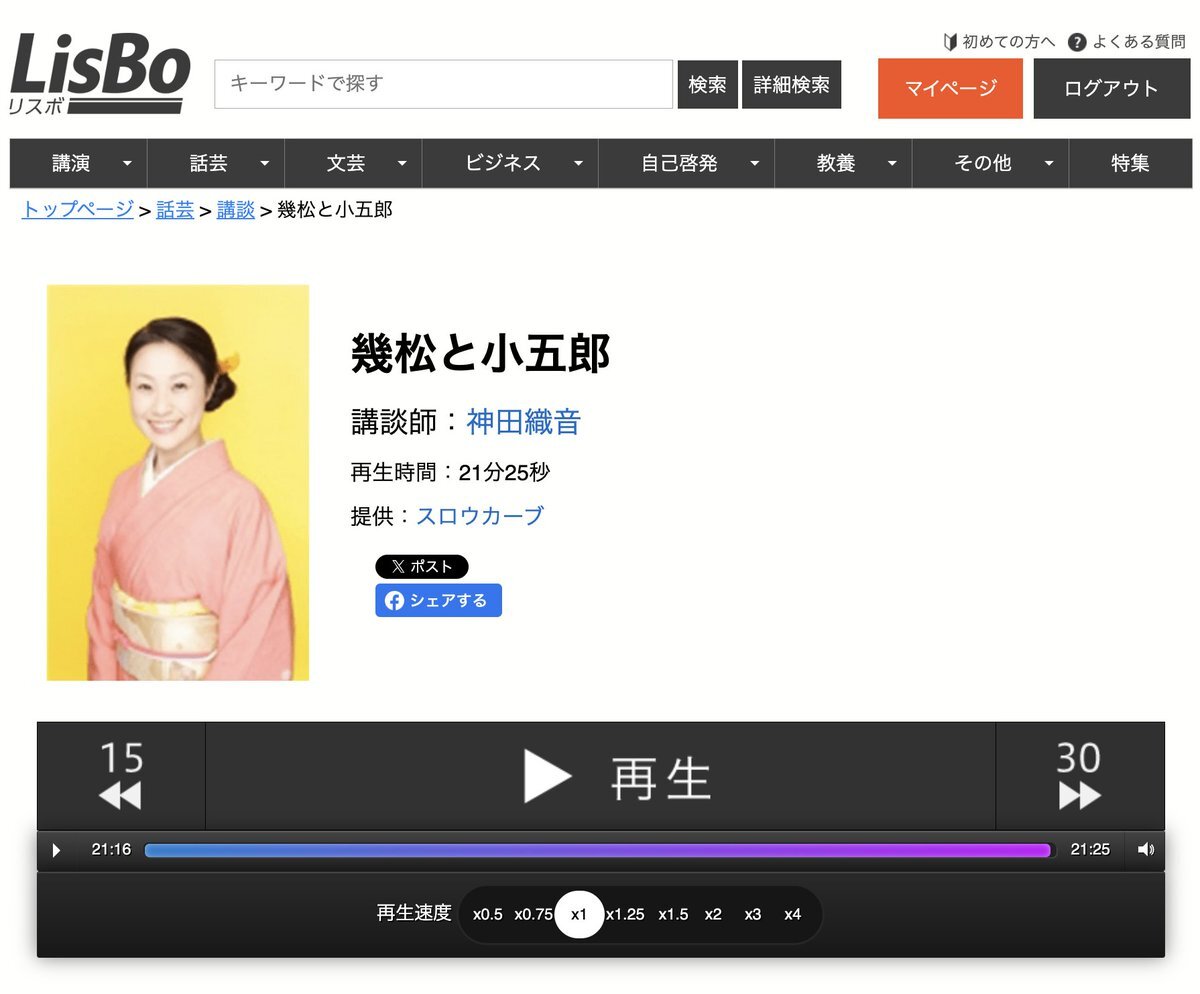Screen dimensions: 1200x994
Task: Share via the X ポスト button
Action: pos(422,566)
